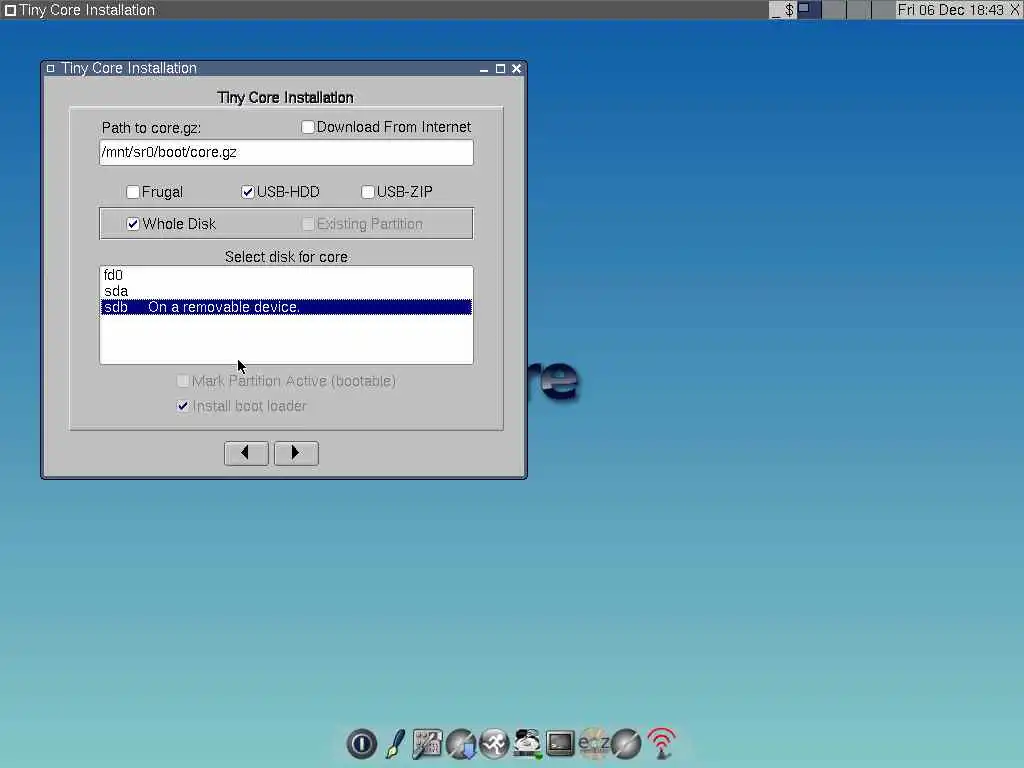The height and width of the screenshot is (768, 1024).
Task: Open the Editor pen icon in the dock
Action: [394, 744]
